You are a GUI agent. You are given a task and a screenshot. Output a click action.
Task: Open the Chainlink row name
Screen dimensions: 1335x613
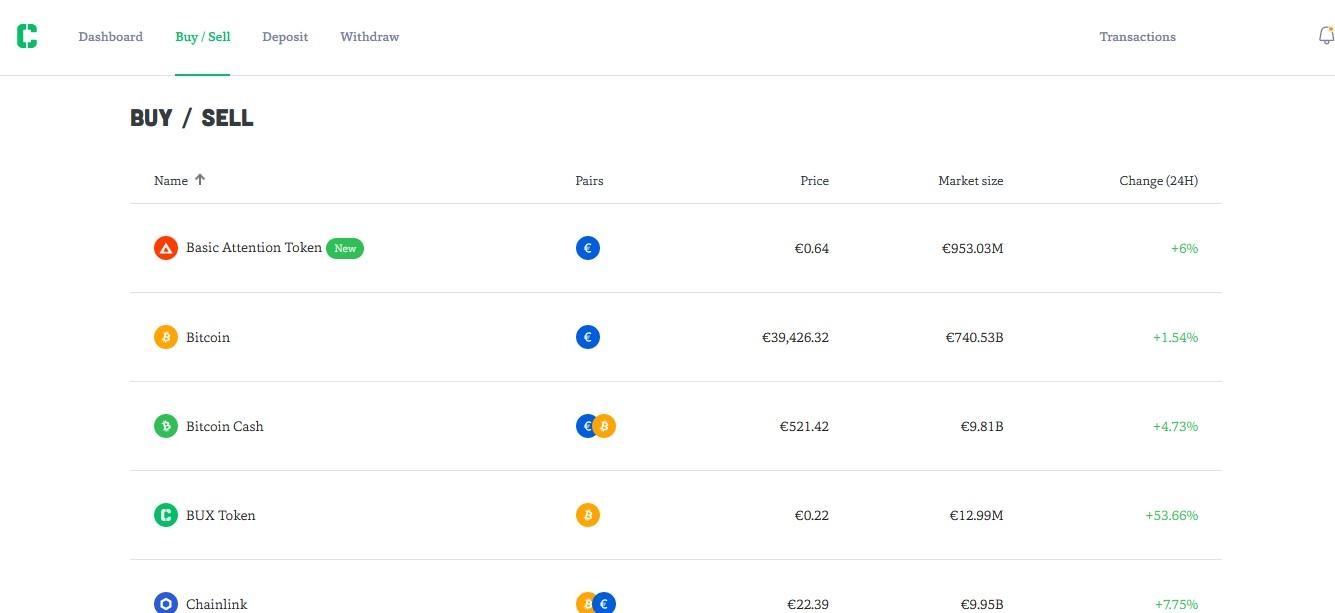(x=217, y=604)
